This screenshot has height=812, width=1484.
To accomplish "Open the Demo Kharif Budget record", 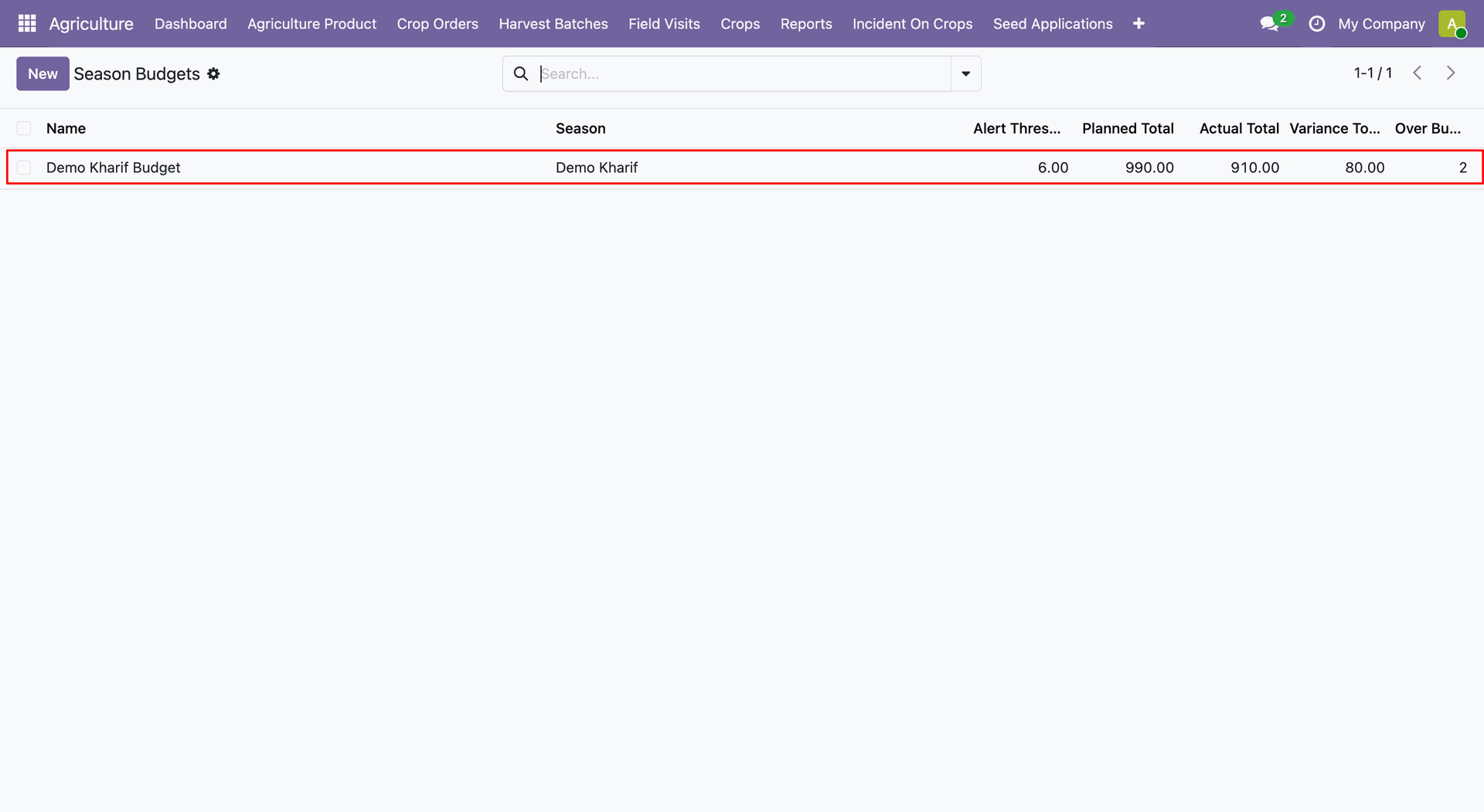I will tap(113, 168).
